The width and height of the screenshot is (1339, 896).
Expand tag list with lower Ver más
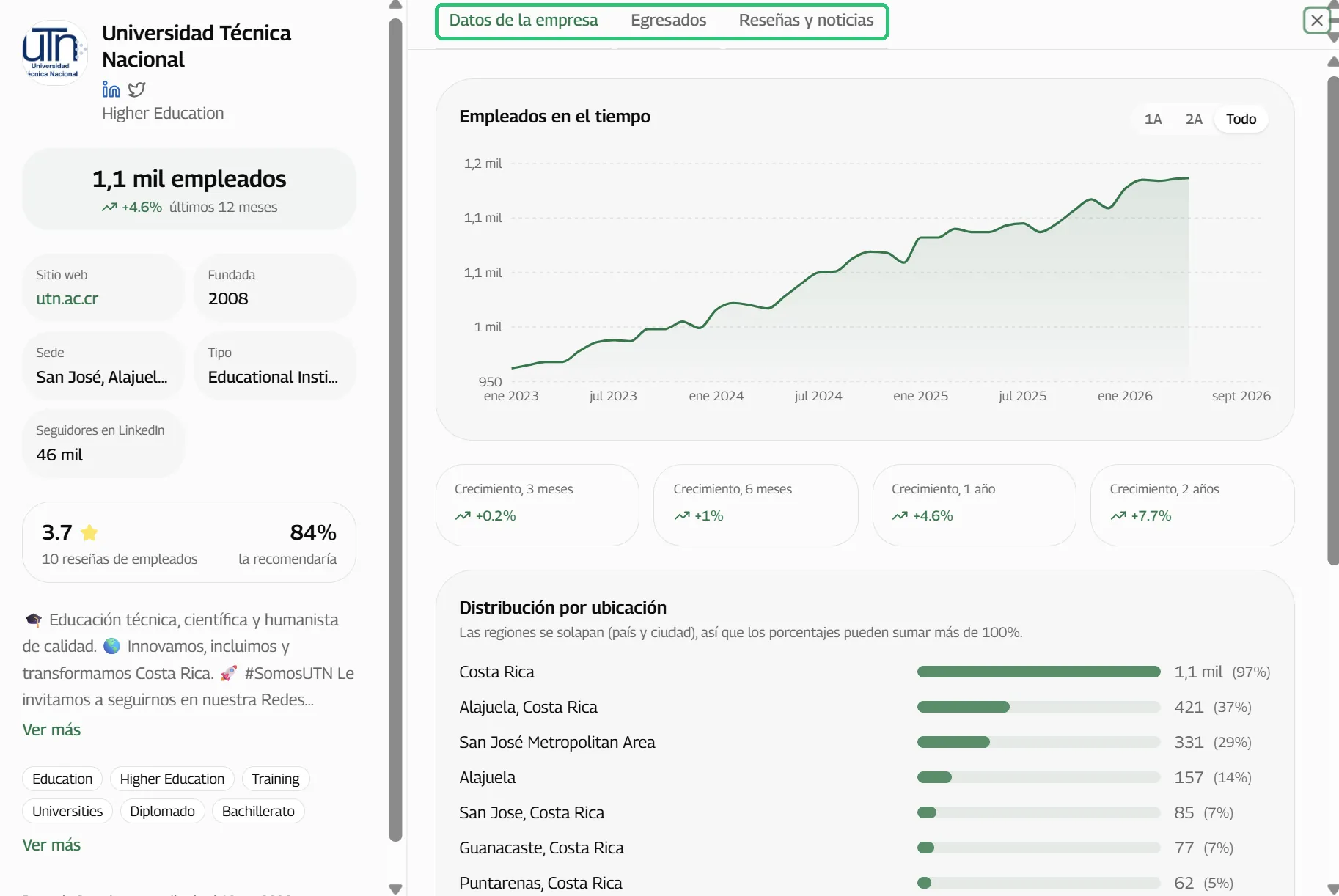point(51,845)
